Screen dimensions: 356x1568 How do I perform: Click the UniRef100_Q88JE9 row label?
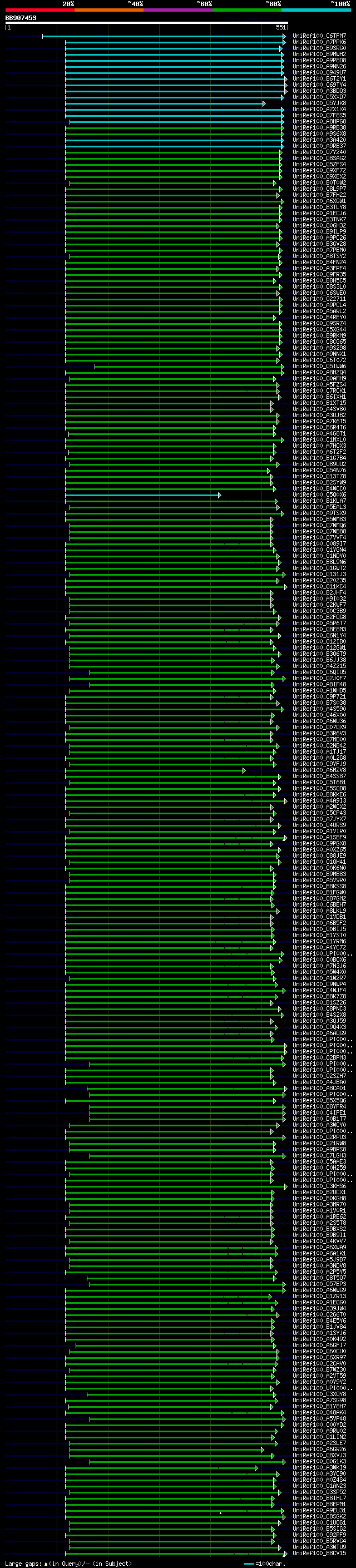tap(319, 856)
